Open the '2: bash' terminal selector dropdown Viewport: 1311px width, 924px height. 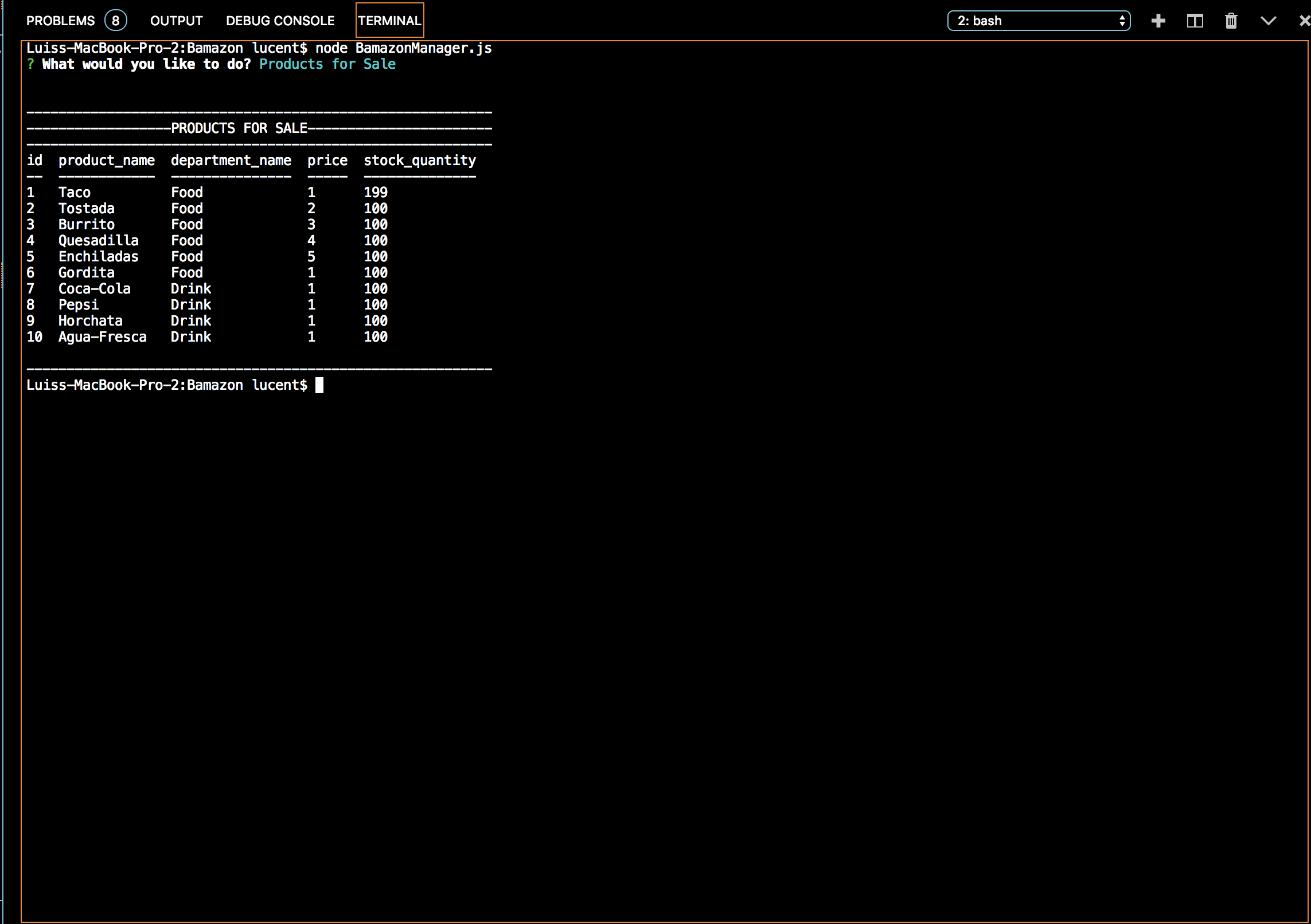[x=1038, y=21]
